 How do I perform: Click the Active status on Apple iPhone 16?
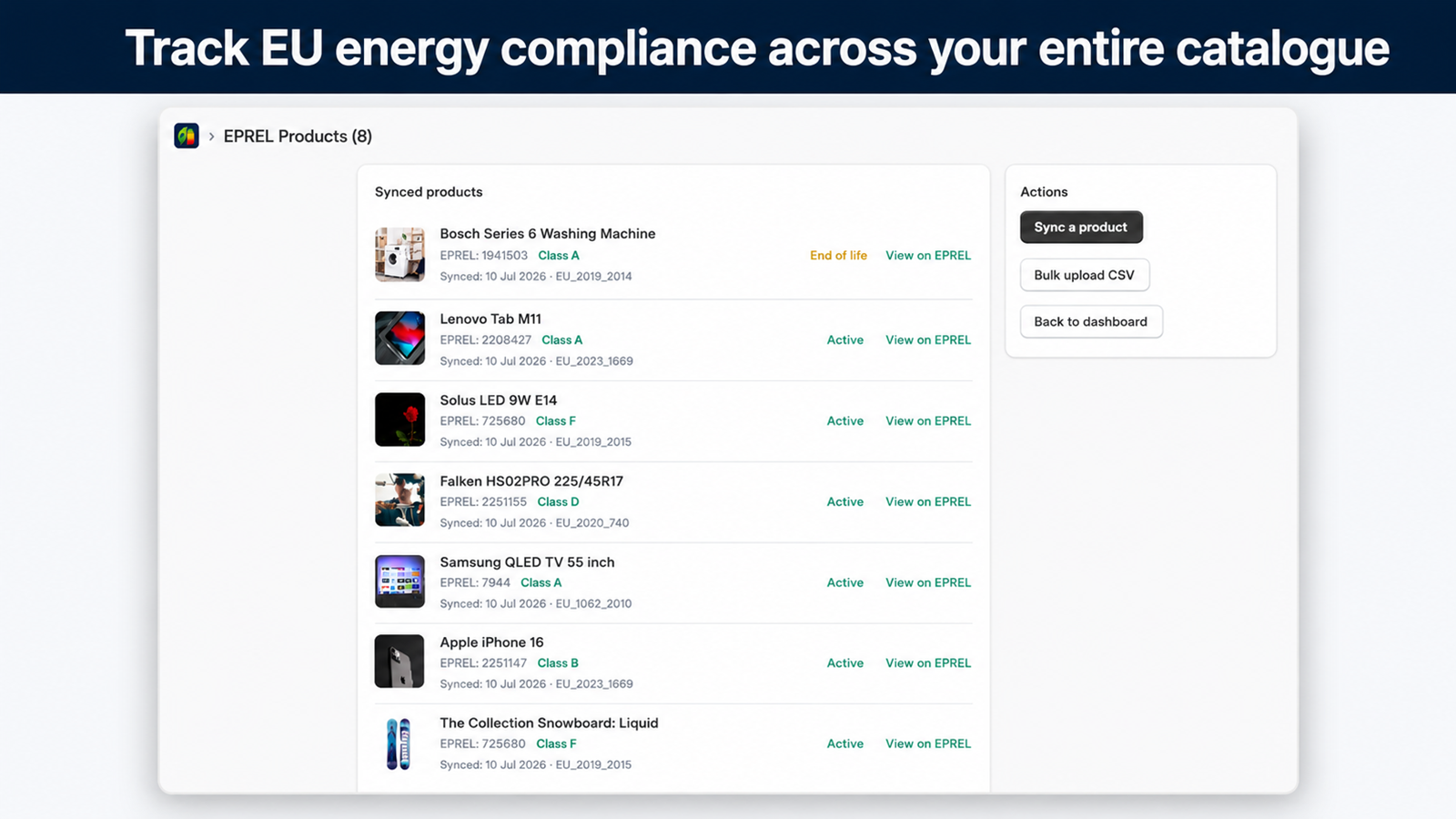tap(845, 663)
